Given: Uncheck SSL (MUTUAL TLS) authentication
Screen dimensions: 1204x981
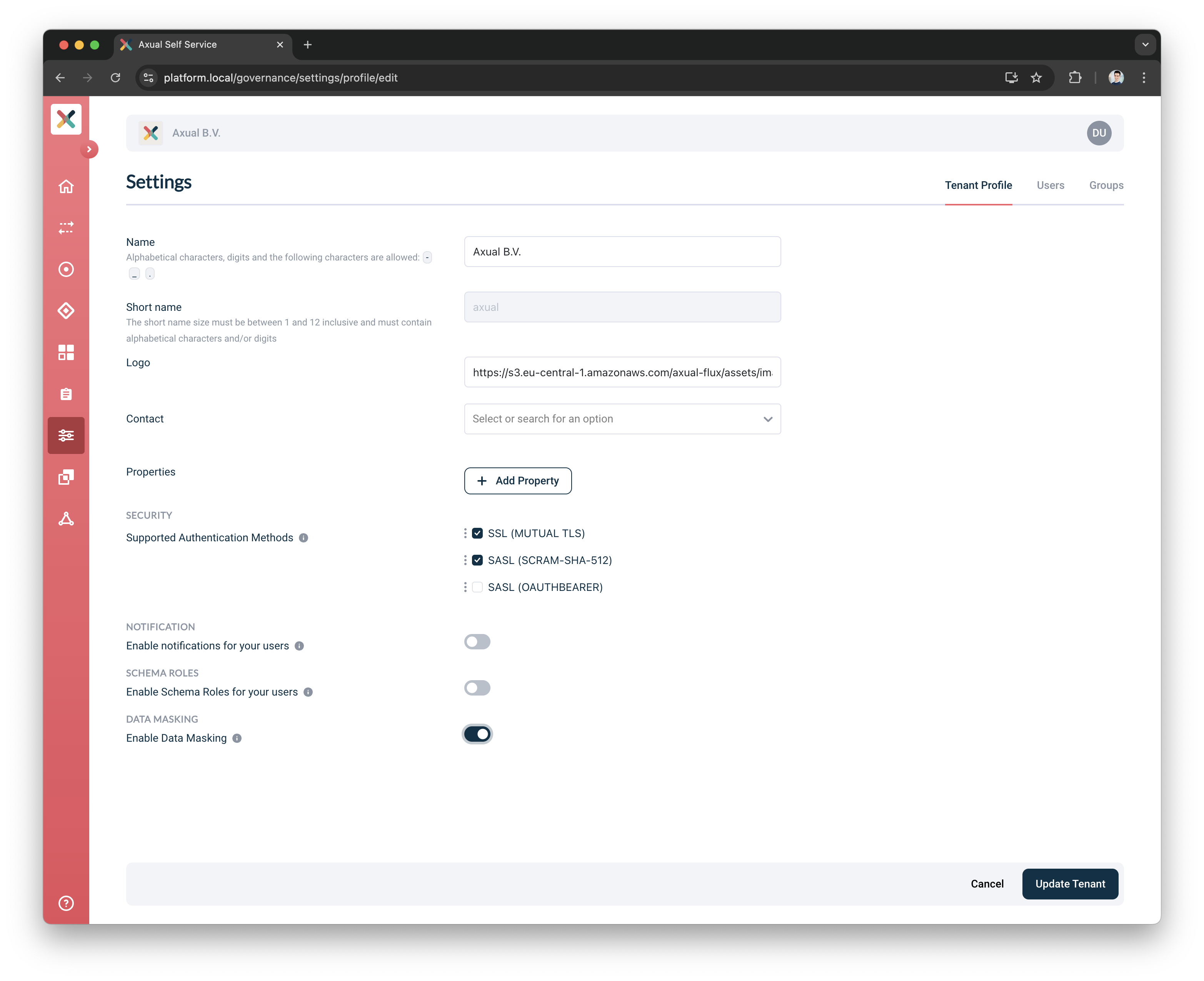Looking at the screenshot, I should click(477, 534).
